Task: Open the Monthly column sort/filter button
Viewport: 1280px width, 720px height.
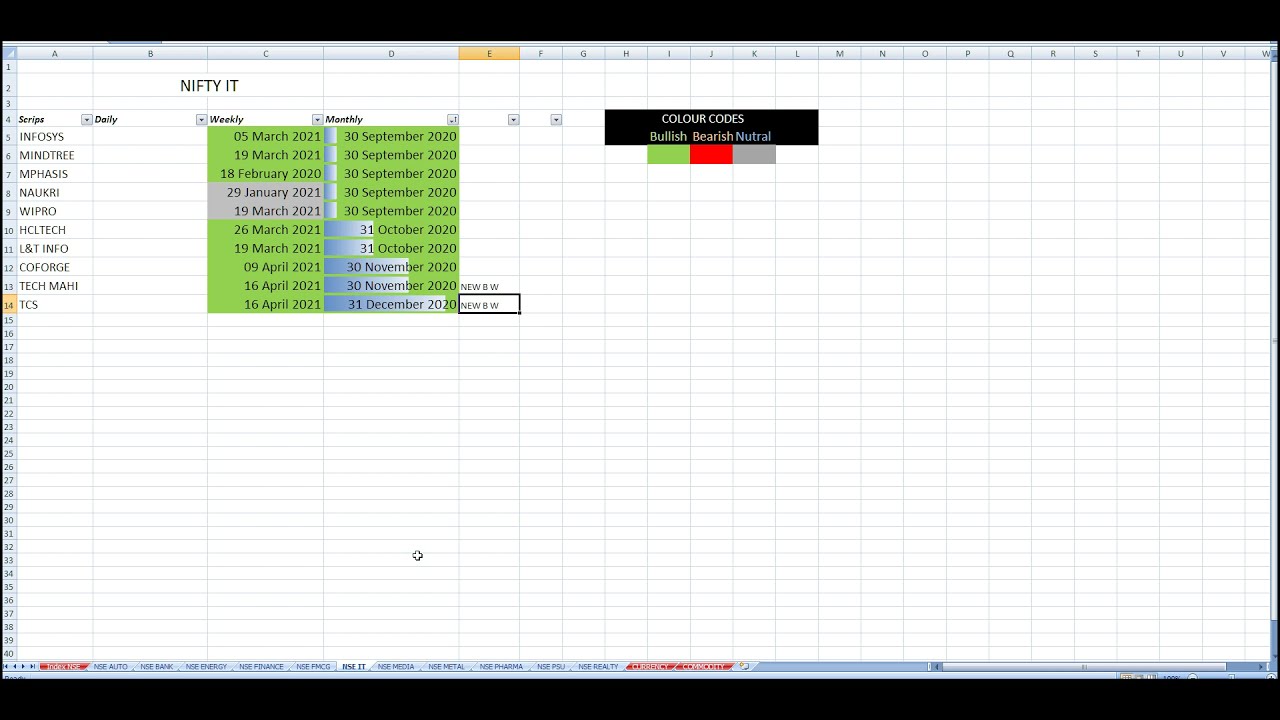Action: click(453, 120)
